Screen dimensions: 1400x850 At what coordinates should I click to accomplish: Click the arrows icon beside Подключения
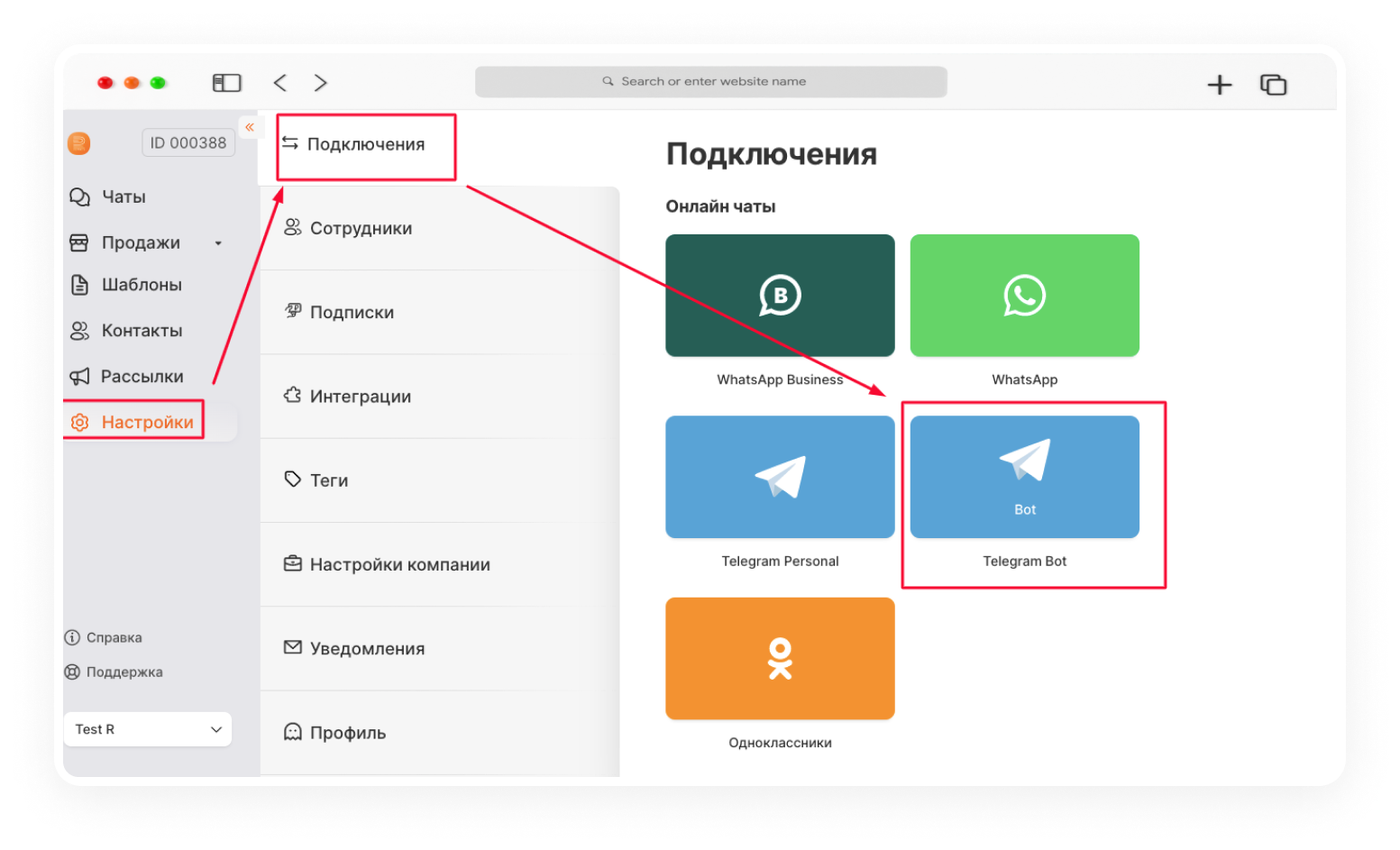(x=290, y=143)
